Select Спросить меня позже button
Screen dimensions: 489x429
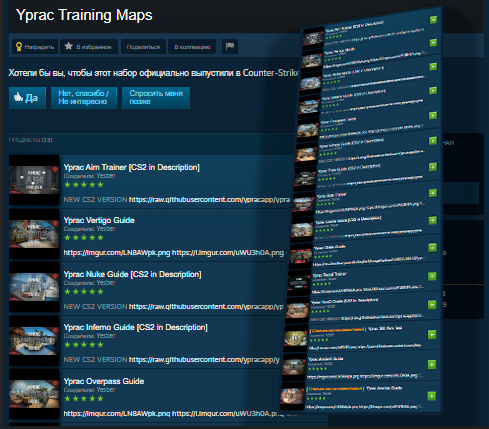click(x=156, y=98)
